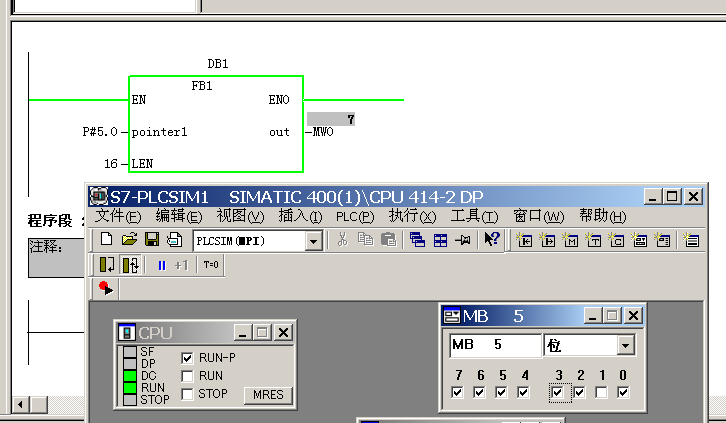Viewport: 726px width, 423px height.
Task: Click the MW0 output operand
Action: pos(323,132)
